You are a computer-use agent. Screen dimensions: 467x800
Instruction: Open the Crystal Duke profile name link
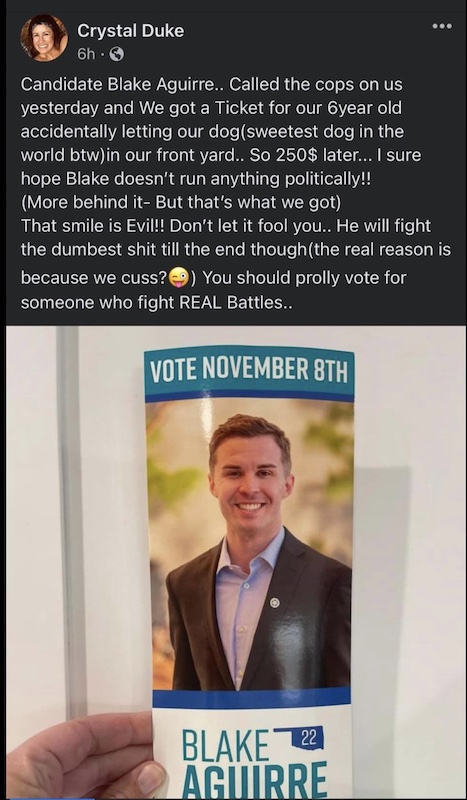[131, 31]
